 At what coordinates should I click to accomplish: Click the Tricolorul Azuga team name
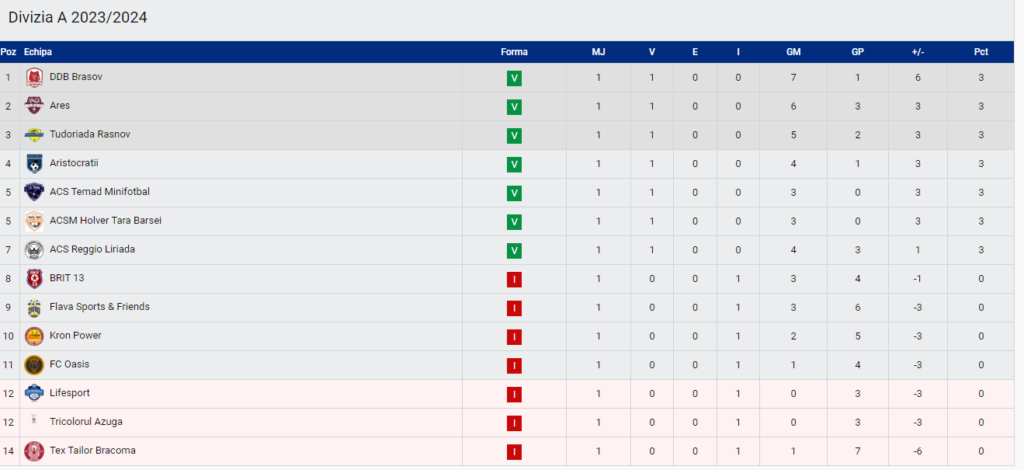click(86, 422)
